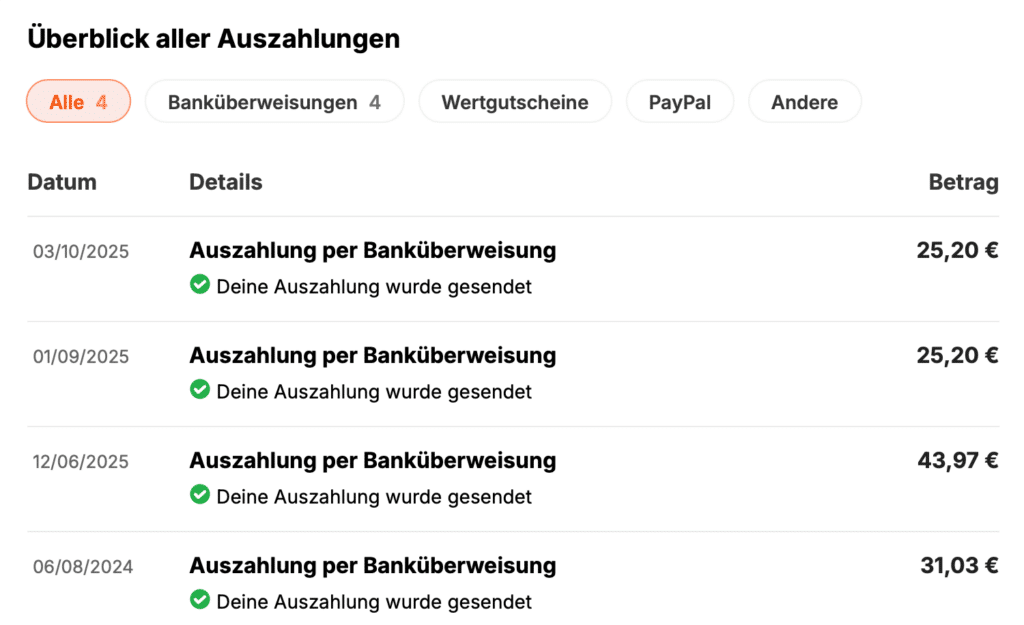This screenshot has width=1024, height=625.
Task: Select the Alle filter tab
Action: (x=78, y=102)
